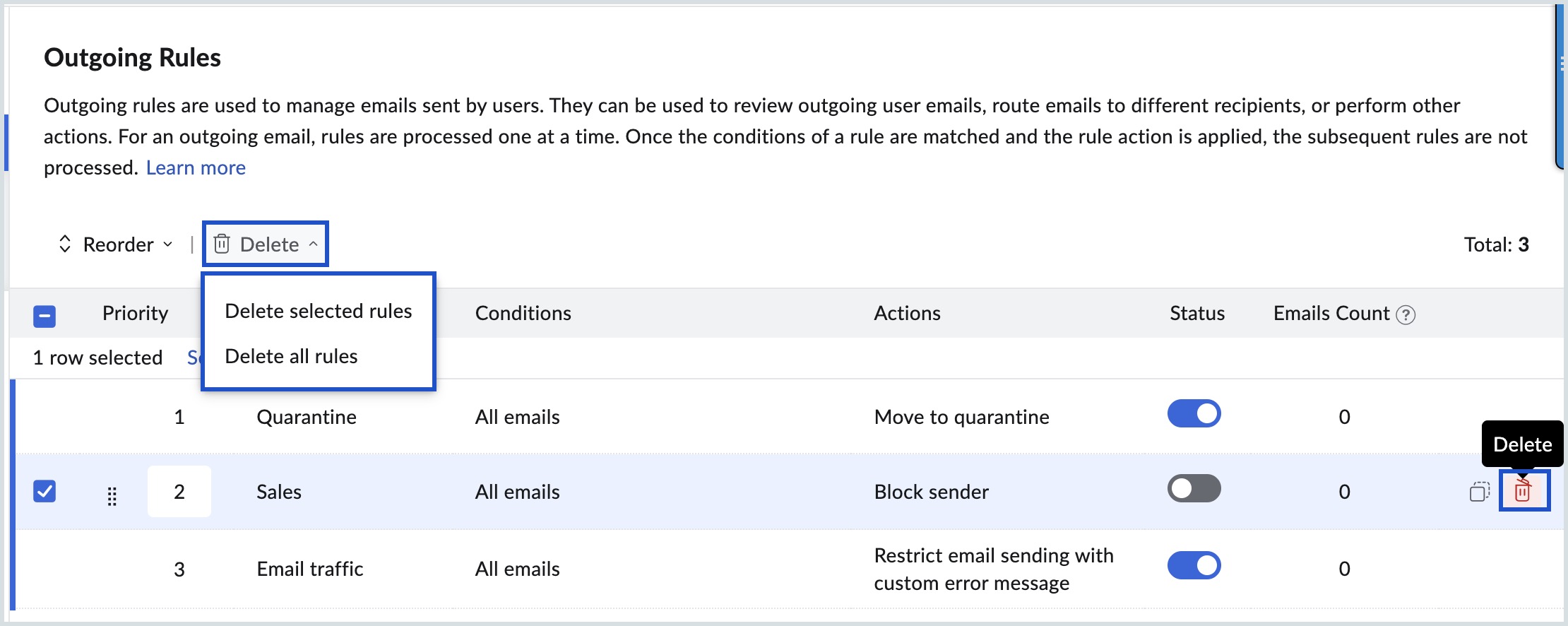Grab the drag handle on Sales row
Viewport: 1568px width, 626px height.
112,496
